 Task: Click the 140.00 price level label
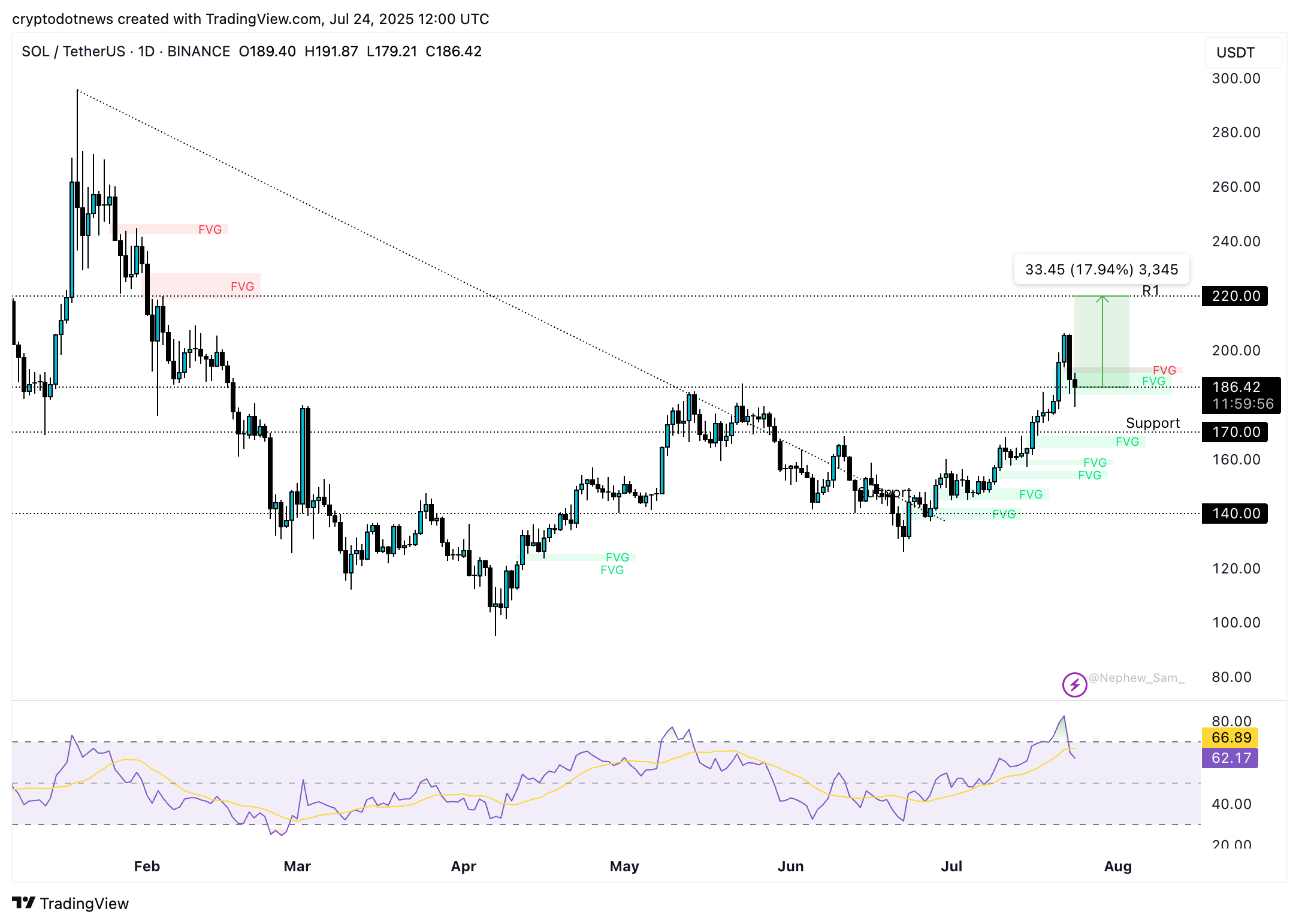pyautogui.click(x=1234, y=514)
